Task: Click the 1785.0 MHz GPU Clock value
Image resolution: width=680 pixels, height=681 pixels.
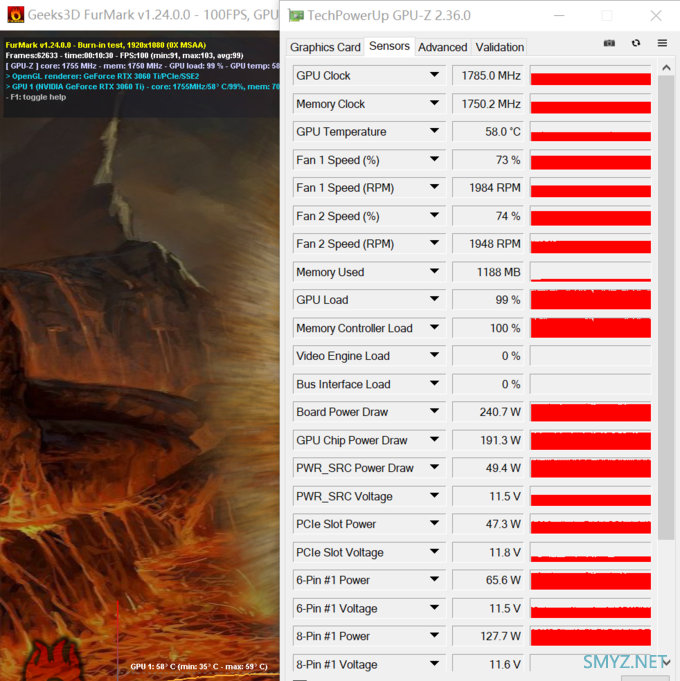Action: pyautogui.click(x=488, y=76)
